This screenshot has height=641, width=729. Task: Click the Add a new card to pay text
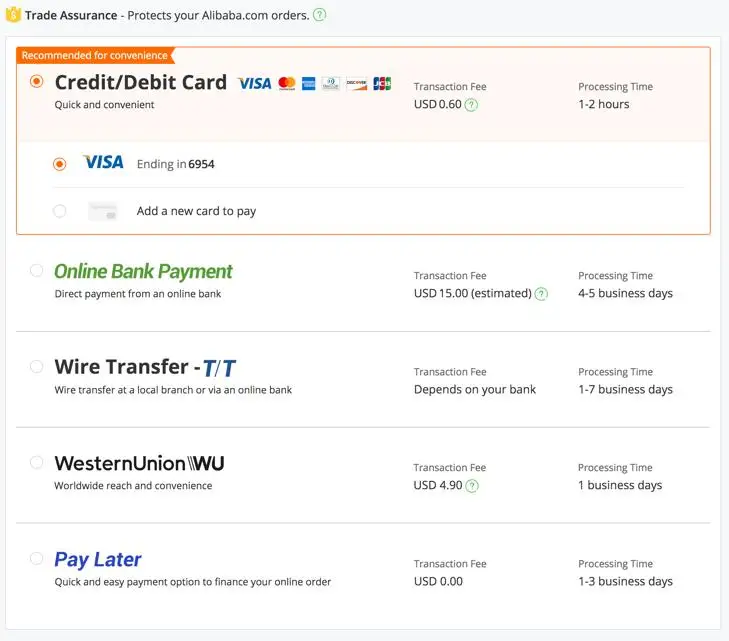pos(196,212)
